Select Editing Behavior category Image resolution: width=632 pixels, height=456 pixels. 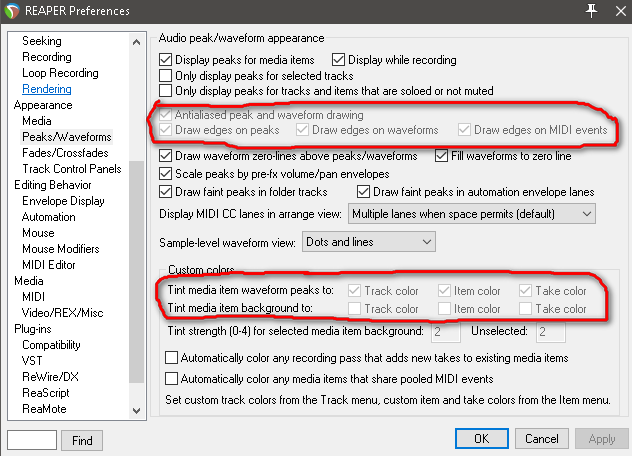tap(53, 185)
